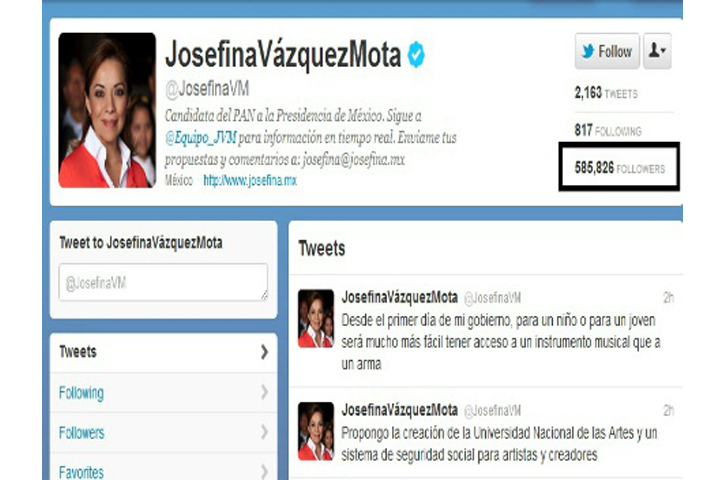The width and height of the screenshot is (720, 480).
Task: Click the avatar of the first tweet
Action: 316,318
